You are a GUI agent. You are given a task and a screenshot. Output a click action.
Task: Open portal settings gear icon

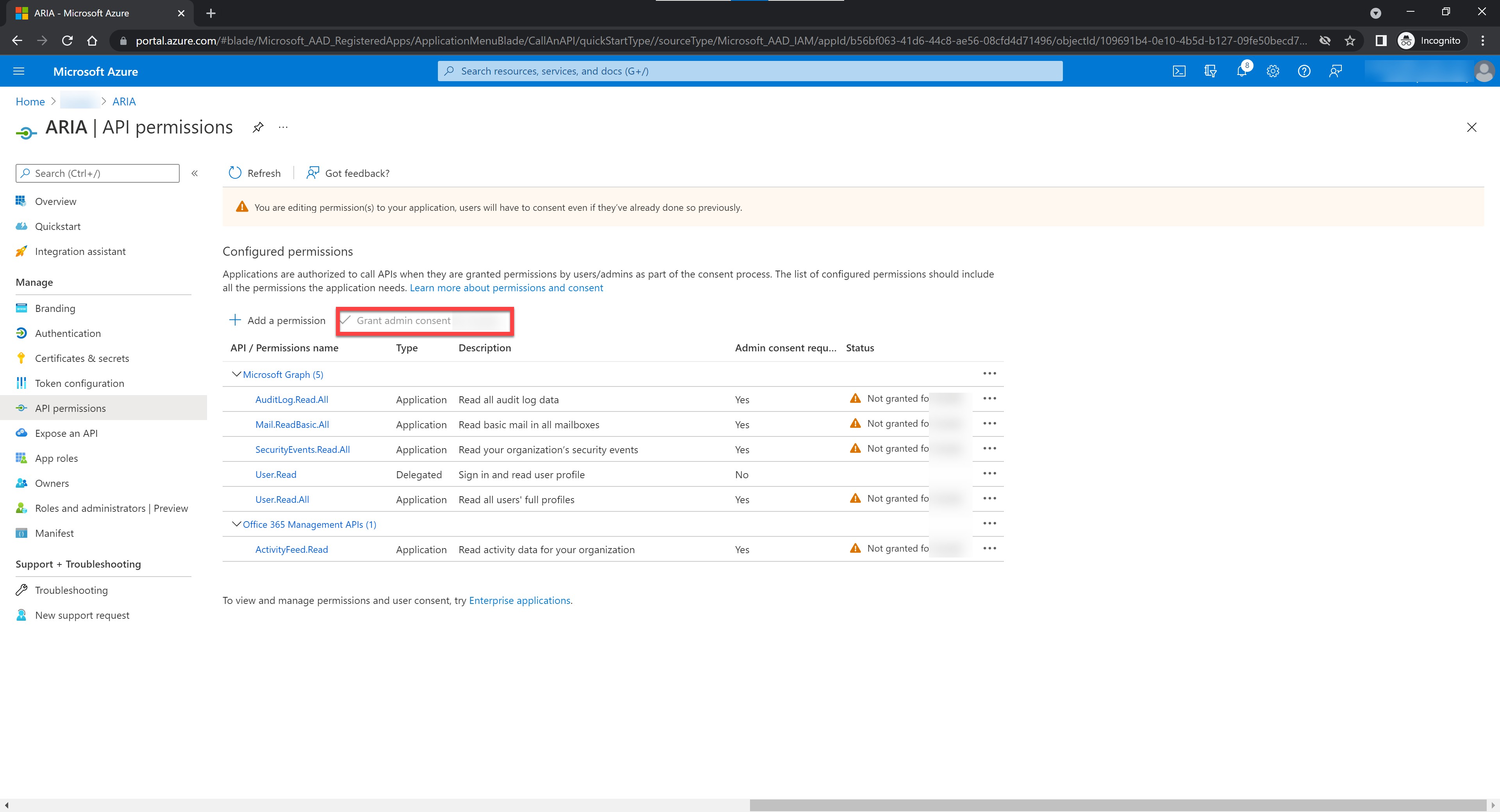tap(1273, 71)
